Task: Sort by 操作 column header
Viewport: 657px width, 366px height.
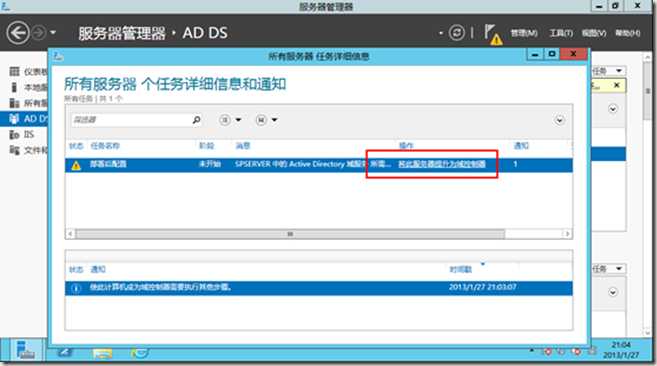Action: [x=406, y=146]
